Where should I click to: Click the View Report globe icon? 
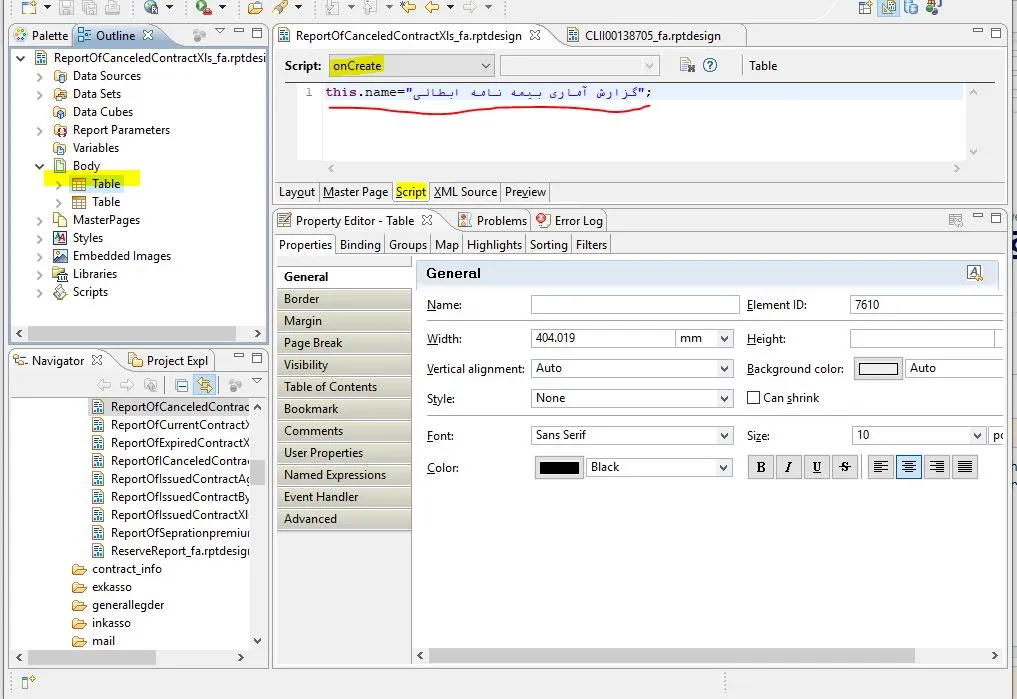pyautogui.click(x=151, y=7)
